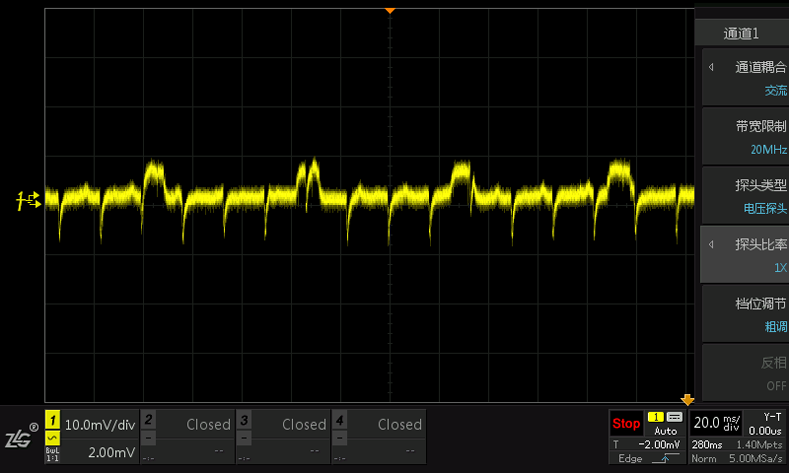
Task: Expand the 通道耦合 coupling option
Action: (x=745, y=77)
